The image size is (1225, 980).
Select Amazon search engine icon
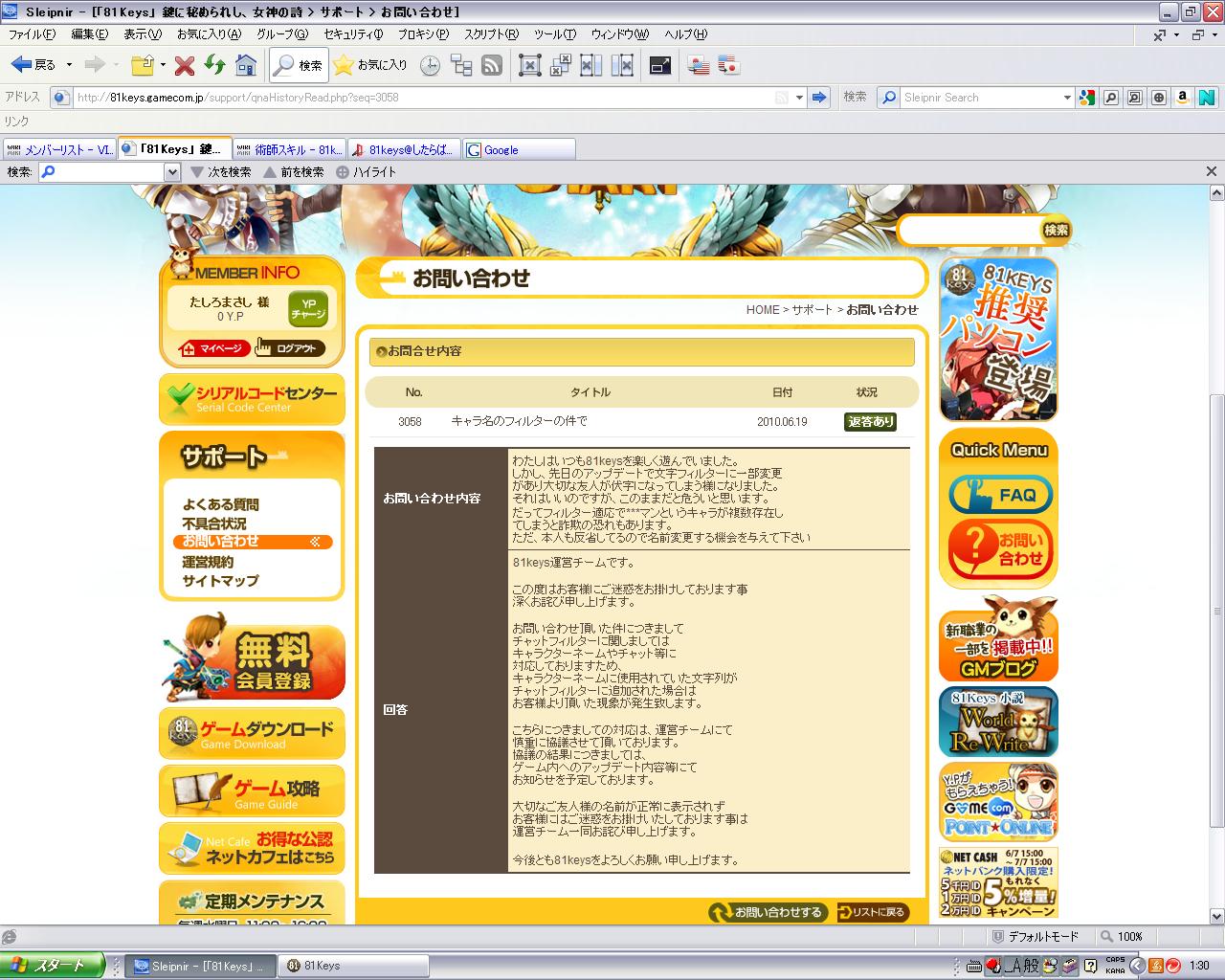[x=1183, y=98]
